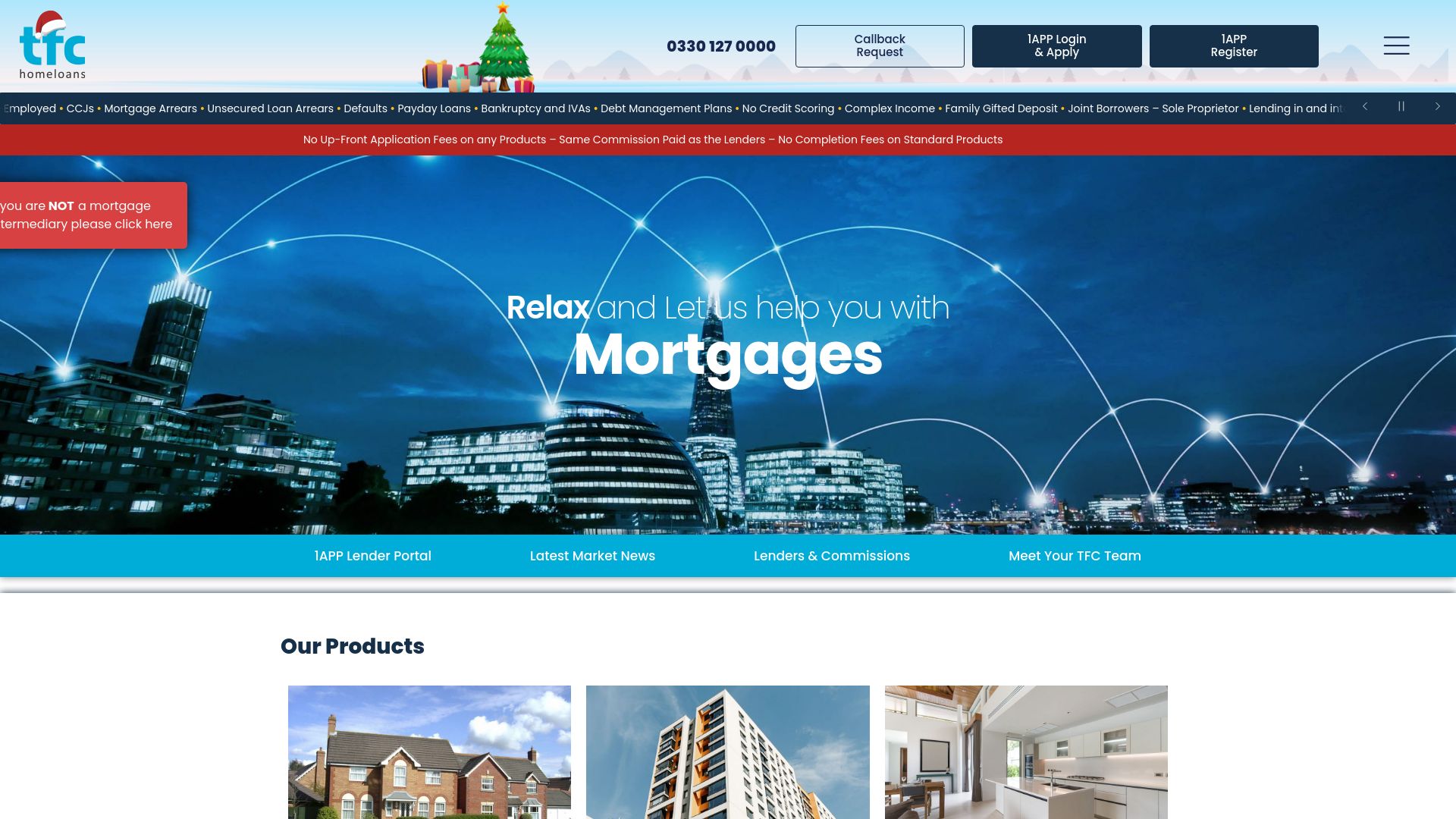Image resolution: width=1456 pixels, height=819 pixels.
Task: Select the Lenders & Commissions tab
Action: coord(832,556)
